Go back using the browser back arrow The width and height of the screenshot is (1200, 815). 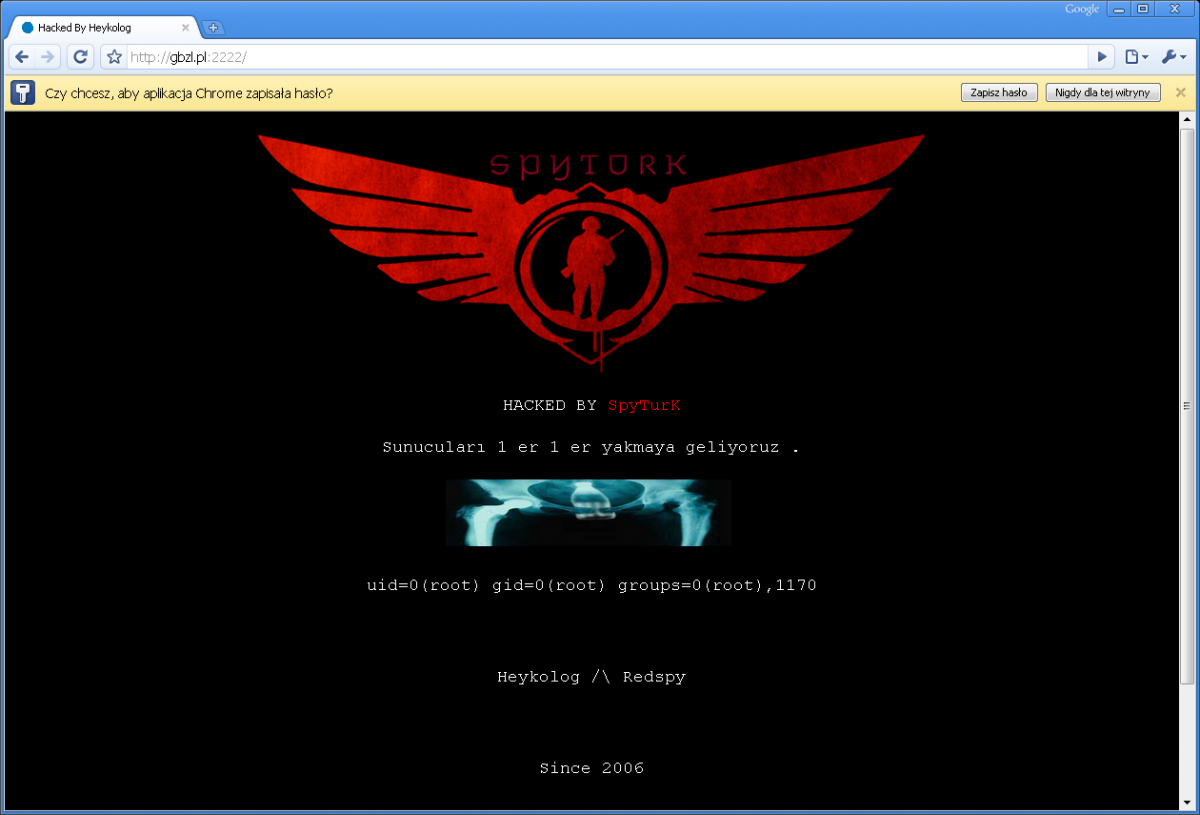click(x=22, y=57)
